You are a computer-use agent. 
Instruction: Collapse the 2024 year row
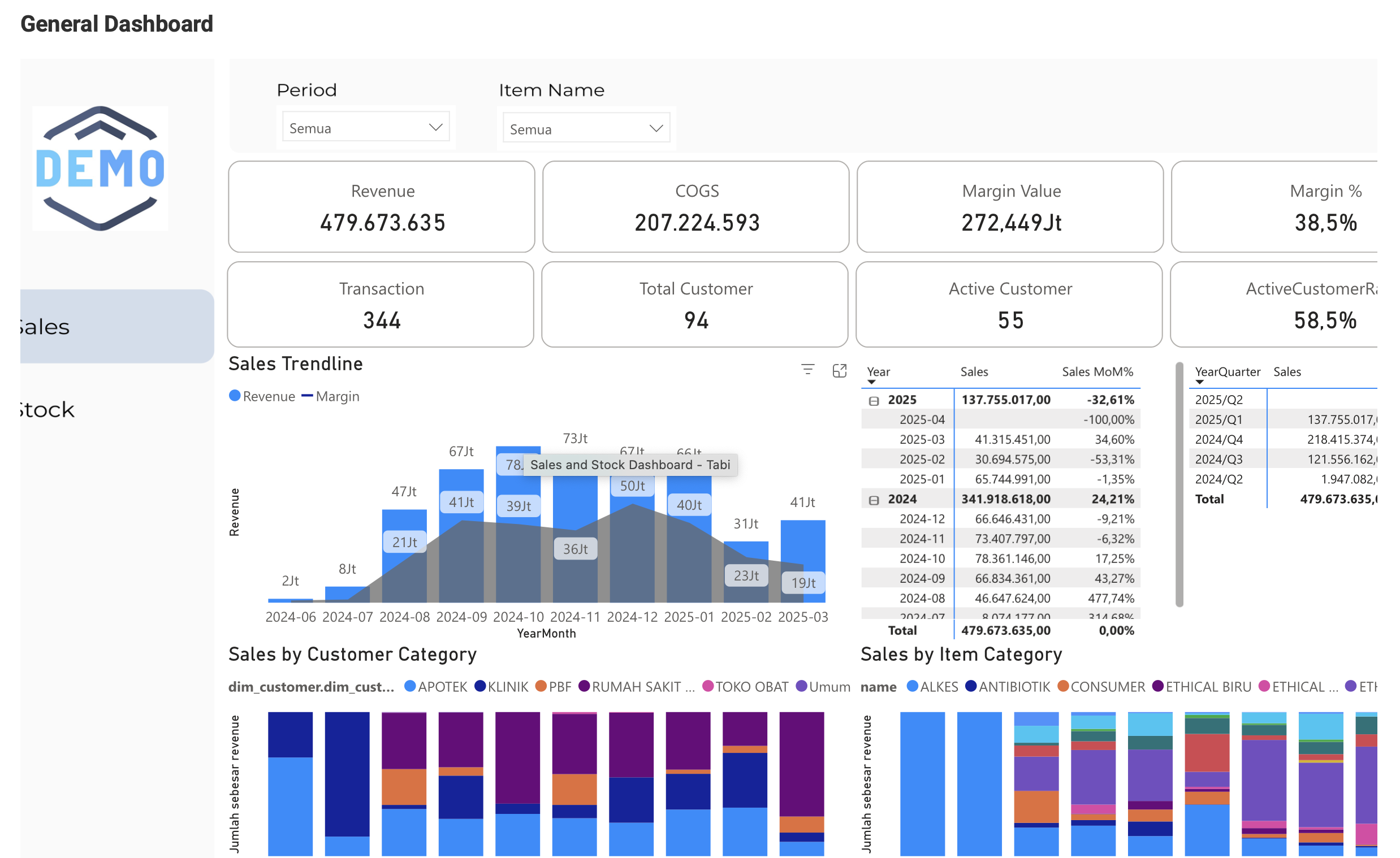874,500
